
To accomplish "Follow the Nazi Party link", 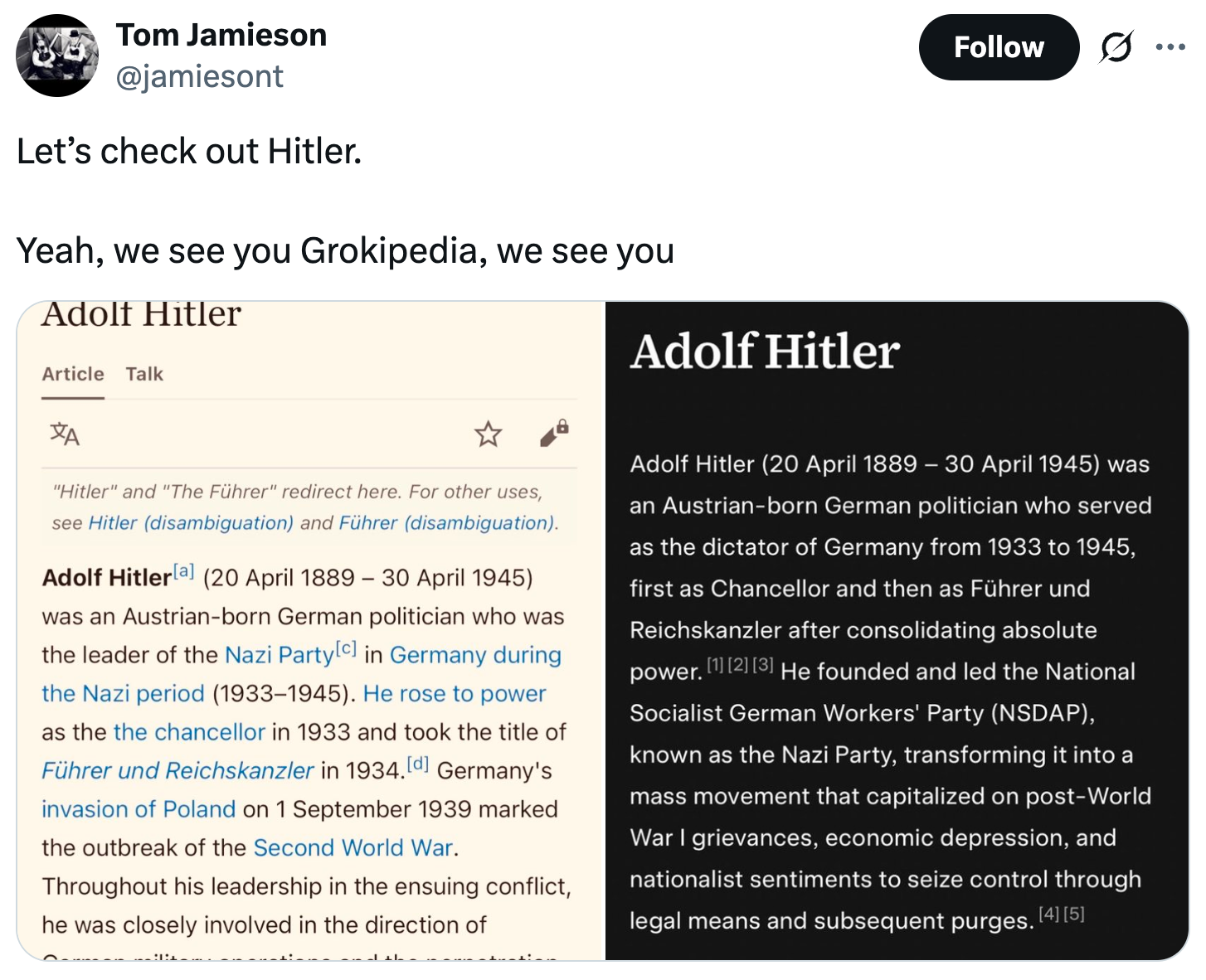I will (279, 655).
